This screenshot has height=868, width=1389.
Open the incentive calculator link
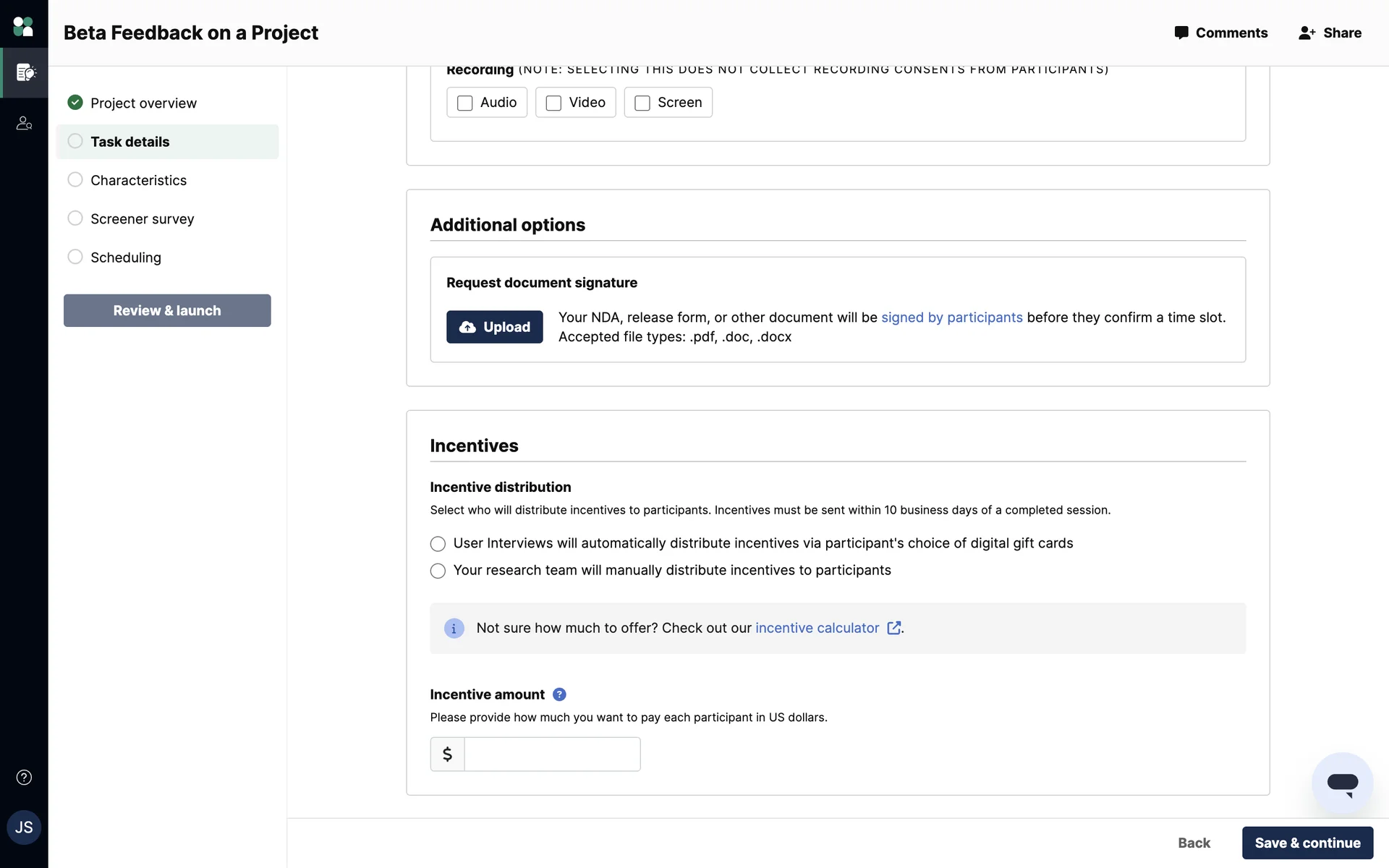point(817,629)
